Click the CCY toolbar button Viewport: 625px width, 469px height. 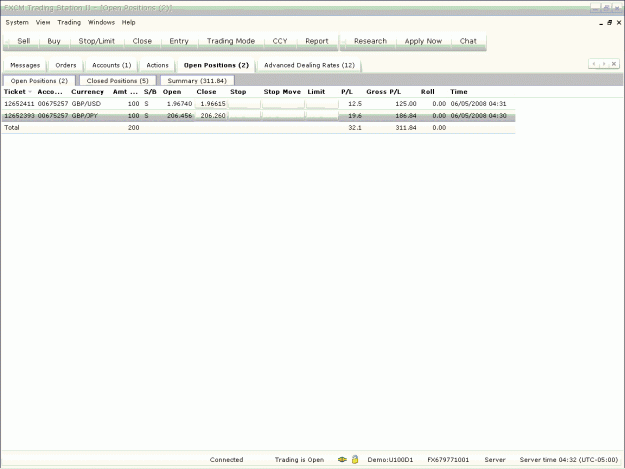(280, 41)
